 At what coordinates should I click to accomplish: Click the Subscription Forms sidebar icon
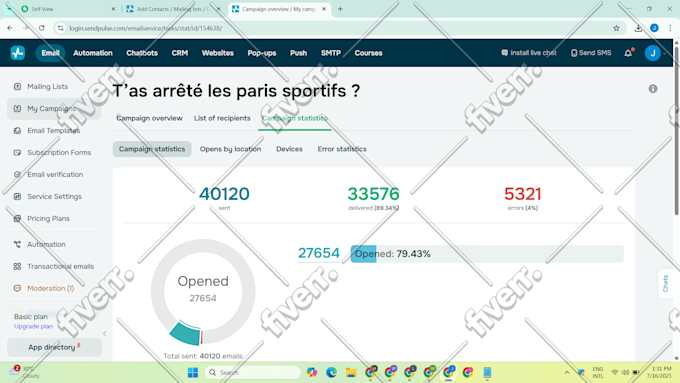(17, 153)
